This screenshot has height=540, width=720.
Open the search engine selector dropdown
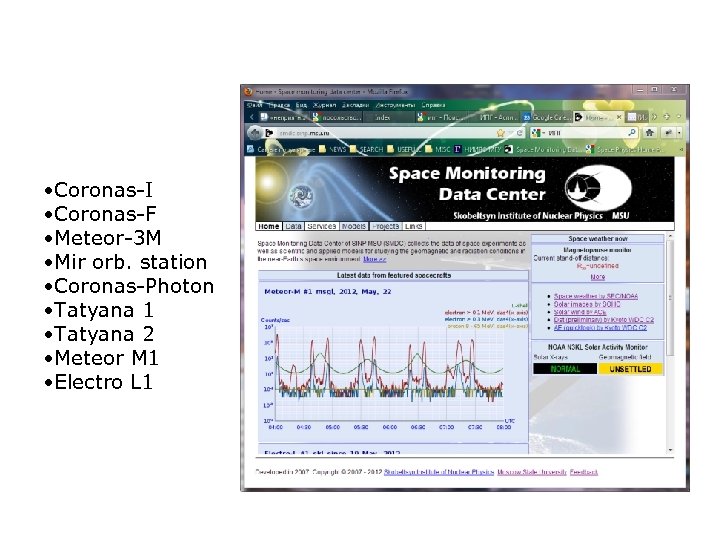(537, 133)
